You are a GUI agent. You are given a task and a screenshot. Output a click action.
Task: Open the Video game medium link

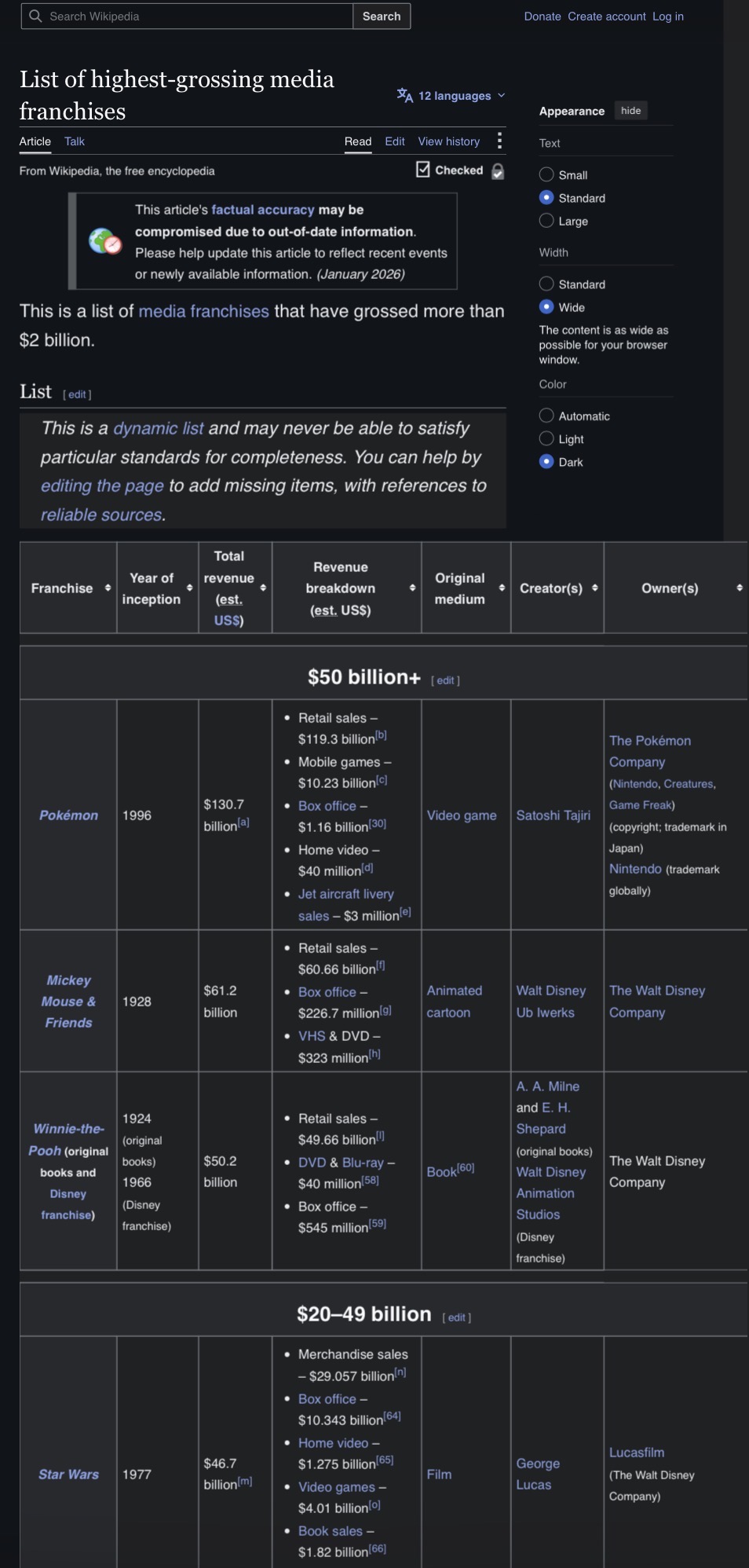(462, 815)
